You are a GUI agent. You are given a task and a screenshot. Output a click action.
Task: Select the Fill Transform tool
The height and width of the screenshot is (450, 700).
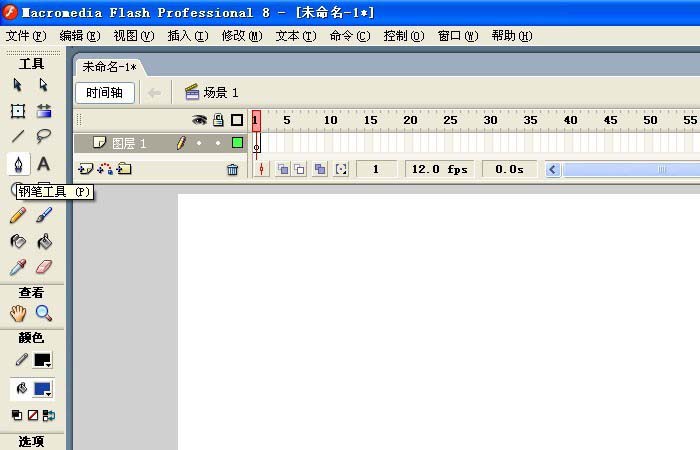coord(44,111)
